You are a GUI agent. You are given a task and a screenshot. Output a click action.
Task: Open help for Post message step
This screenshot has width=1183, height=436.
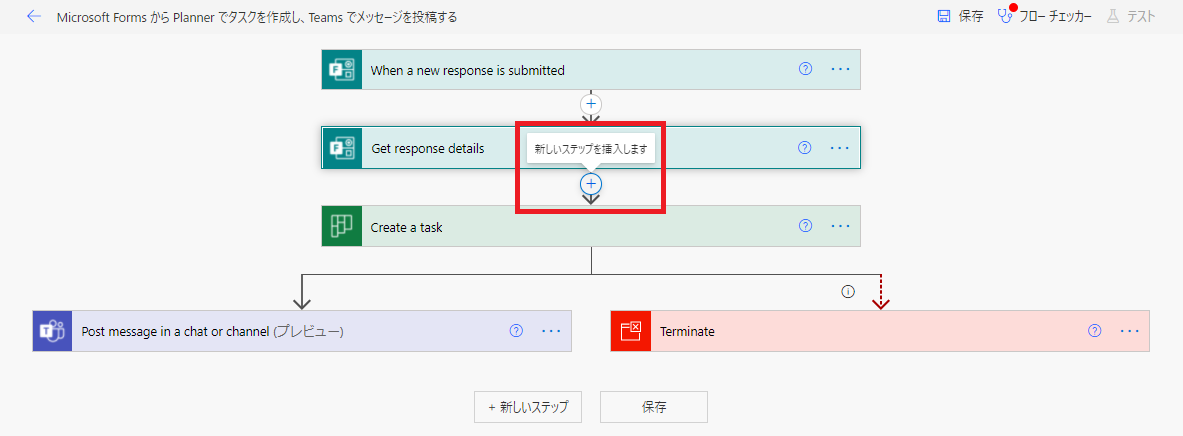(516, 330)
